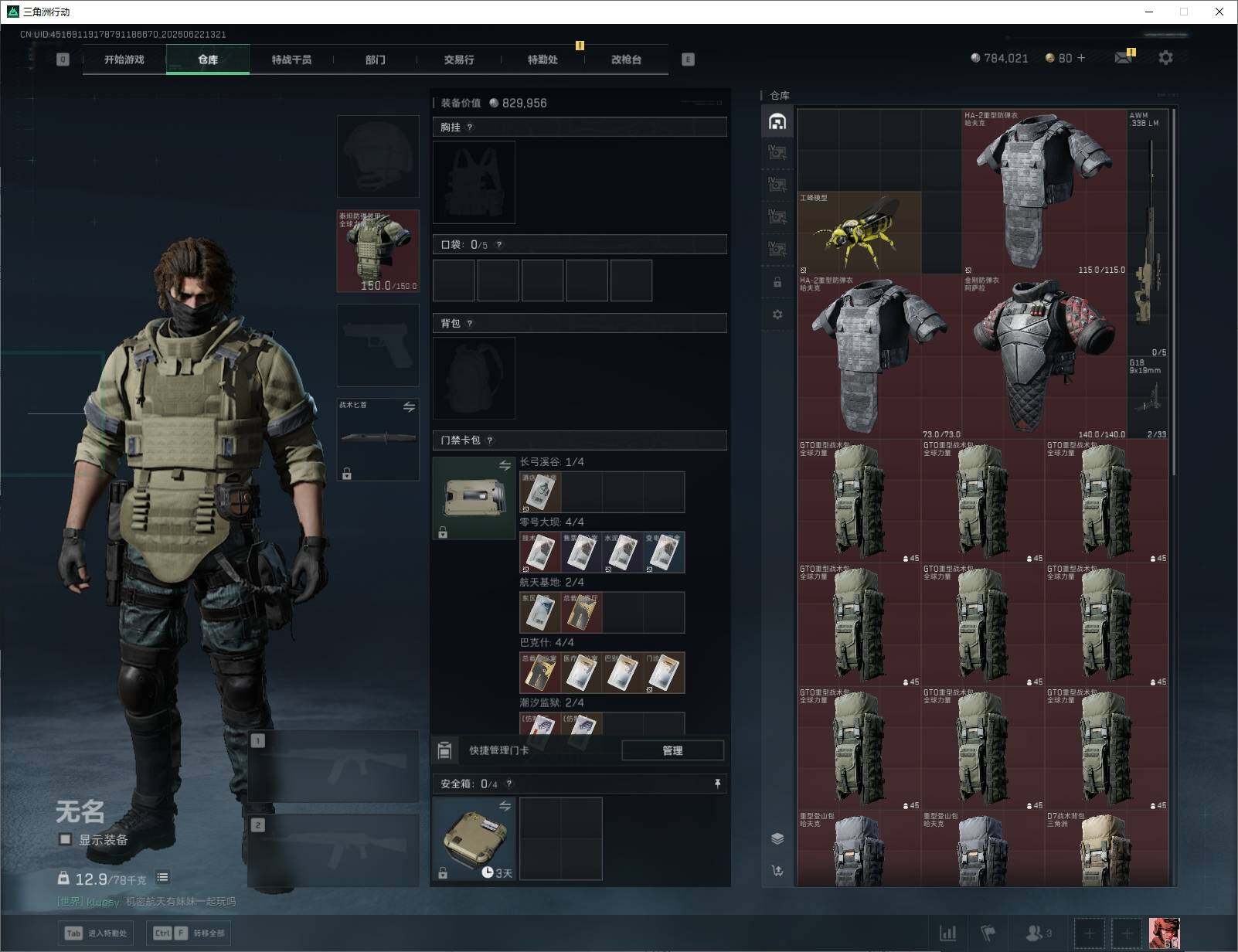This screenshot has height=952, width=1238.
Task: Select the main warehouse icon in sidebar
Action: click(x=777, y=121)
